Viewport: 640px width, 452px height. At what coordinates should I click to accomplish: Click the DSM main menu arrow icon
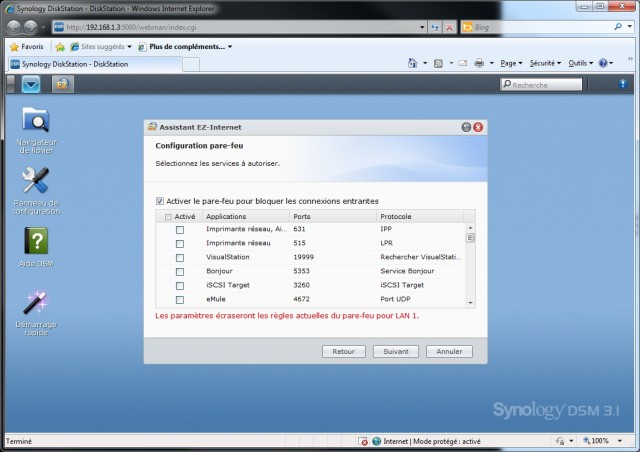click(31, 85)
